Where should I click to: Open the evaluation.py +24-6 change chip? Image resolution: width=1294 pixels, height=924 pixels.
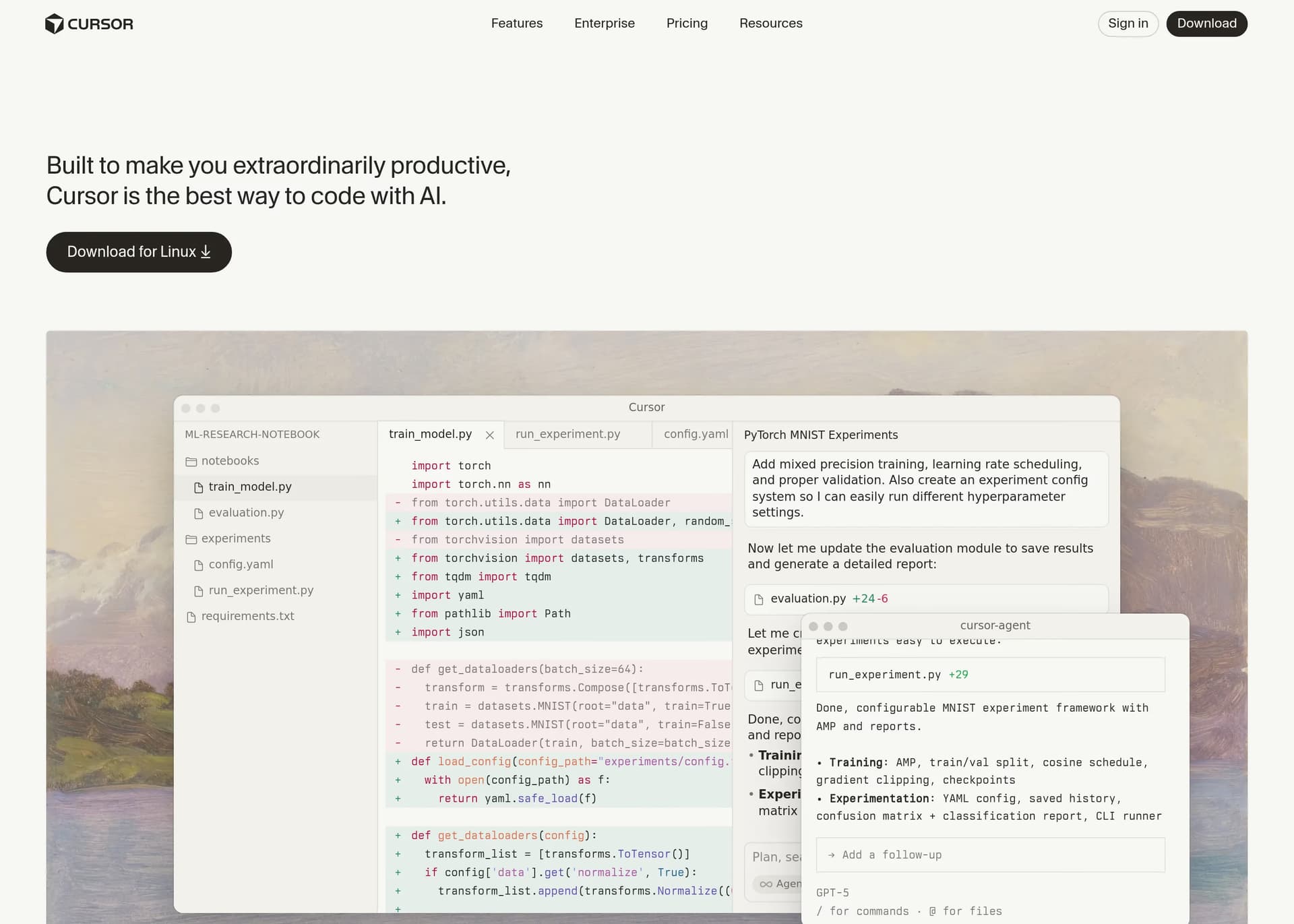926,599
